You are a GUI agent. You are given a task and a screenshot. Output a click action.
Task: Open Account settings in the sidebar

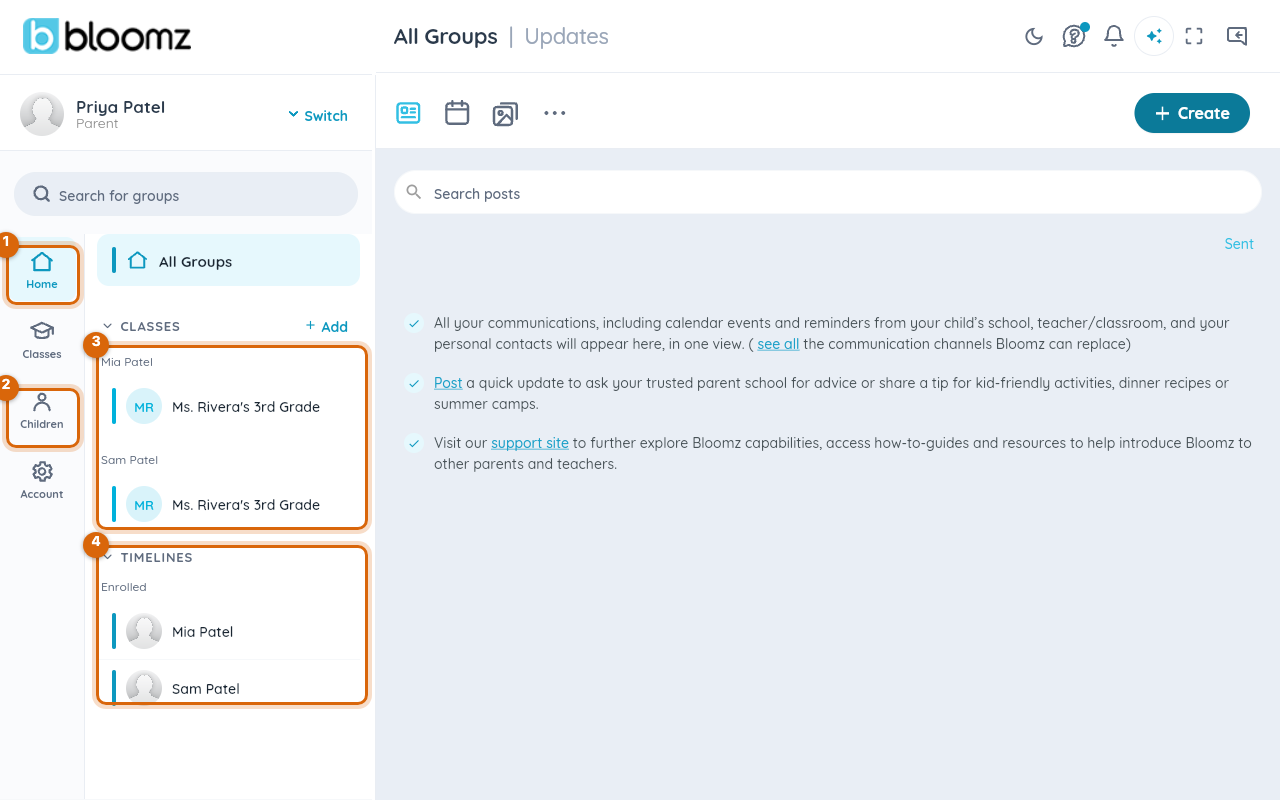coord(42,480)
